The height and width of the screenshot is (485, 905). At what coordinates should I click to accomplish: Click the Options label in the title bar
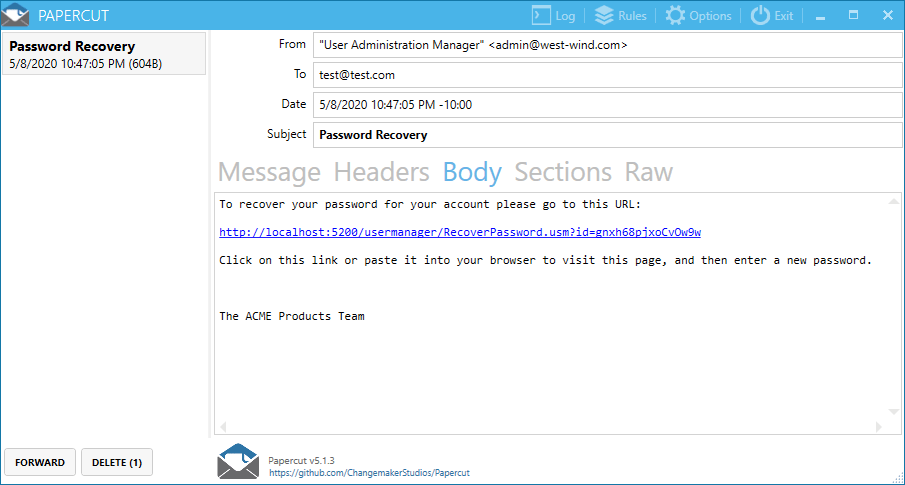(x=710, y=16)
